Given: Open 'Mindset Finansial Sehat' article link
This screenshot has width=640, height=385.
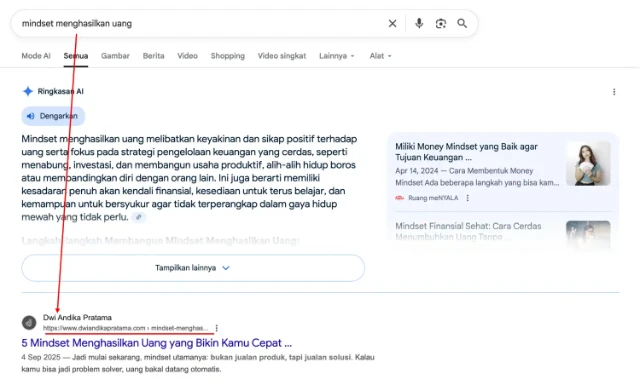Looking at the screenshot, I should coord(468,231).
